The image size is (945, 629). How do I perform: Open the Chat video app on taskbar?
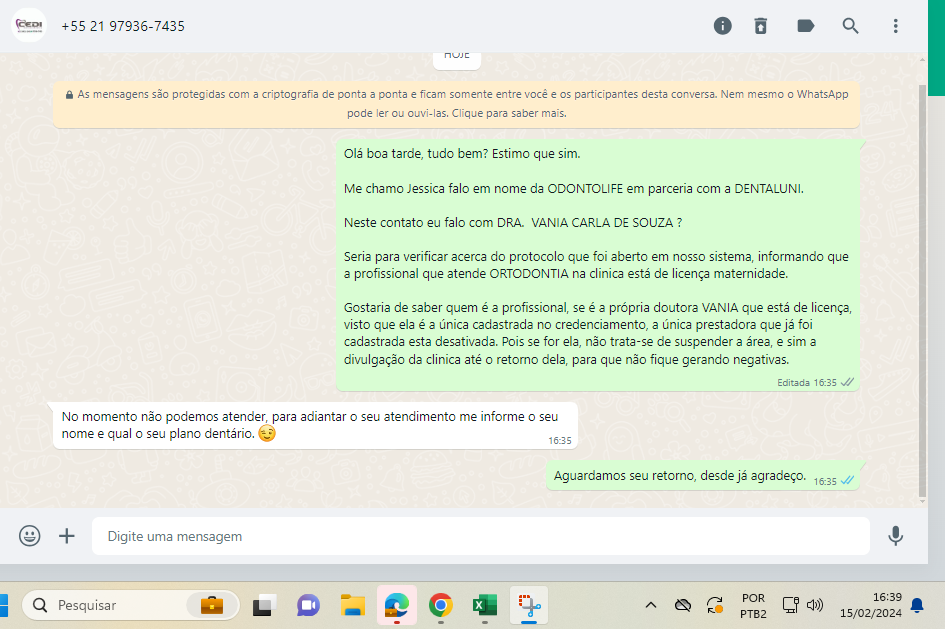[x=308, y=605]
